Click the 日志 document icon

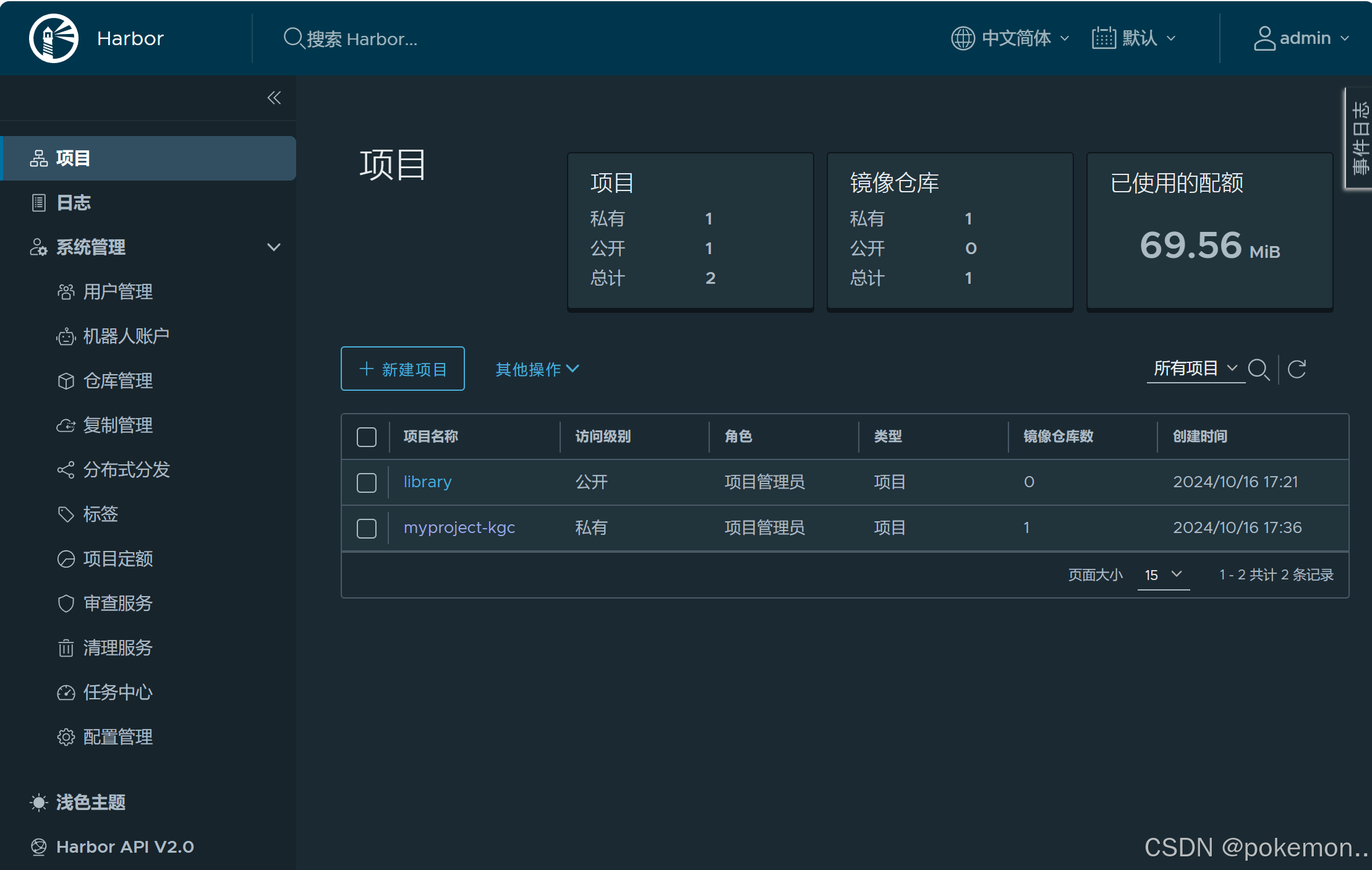point(39,203)
